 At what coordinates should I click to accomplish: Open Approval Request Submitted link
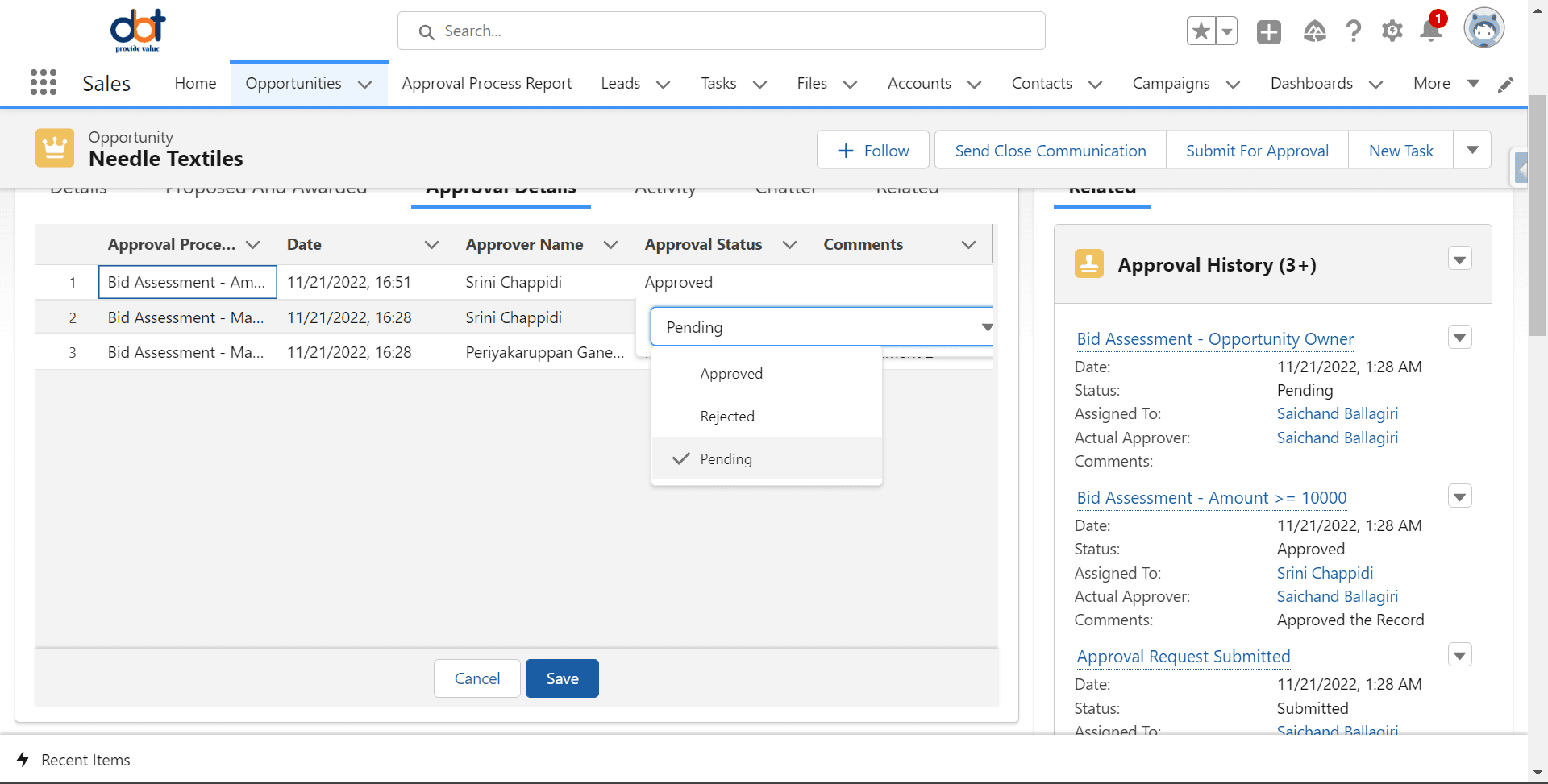(1184, 657)
